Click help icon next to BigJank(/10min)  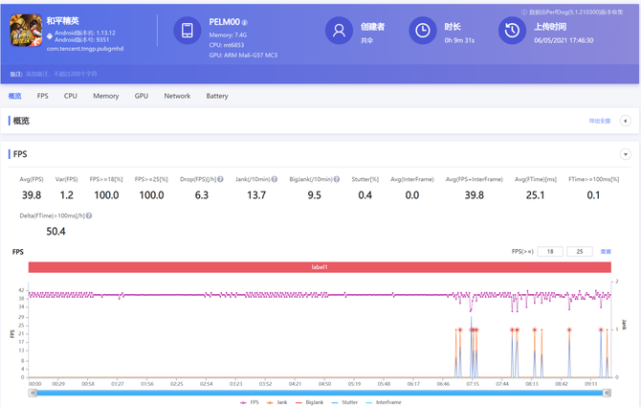[338, 179]
